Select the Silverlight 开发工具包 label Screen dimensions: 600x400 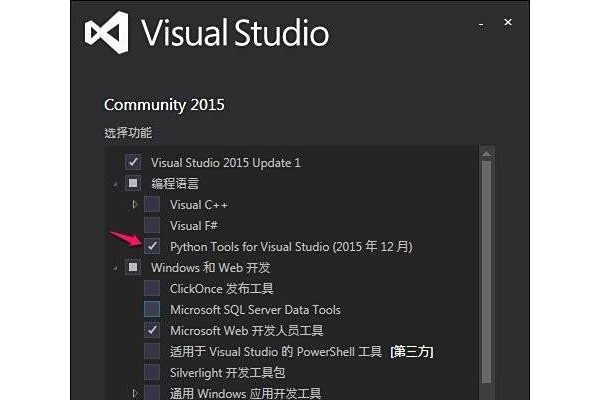point(228,373)
